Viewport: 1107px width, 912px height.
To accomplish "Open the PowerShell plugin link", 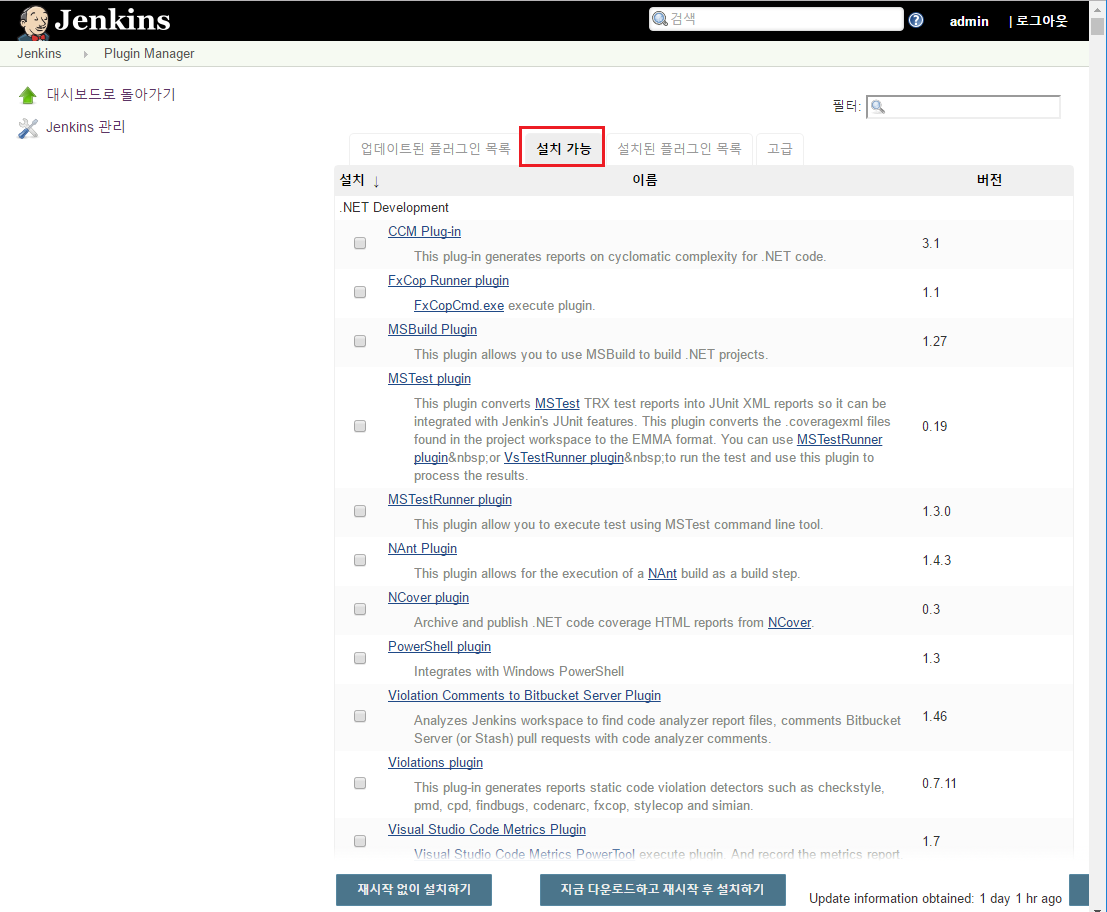I will coord(439,647).
